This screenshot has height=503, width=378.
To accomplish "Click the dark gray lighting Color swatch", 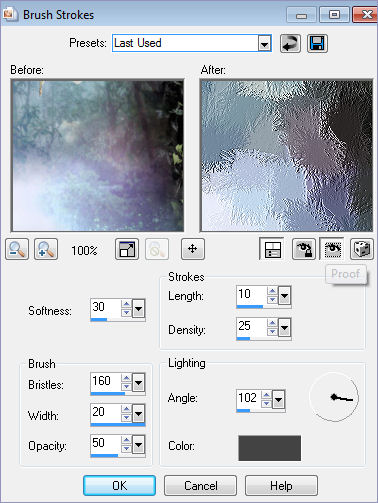I will point(269,448).
